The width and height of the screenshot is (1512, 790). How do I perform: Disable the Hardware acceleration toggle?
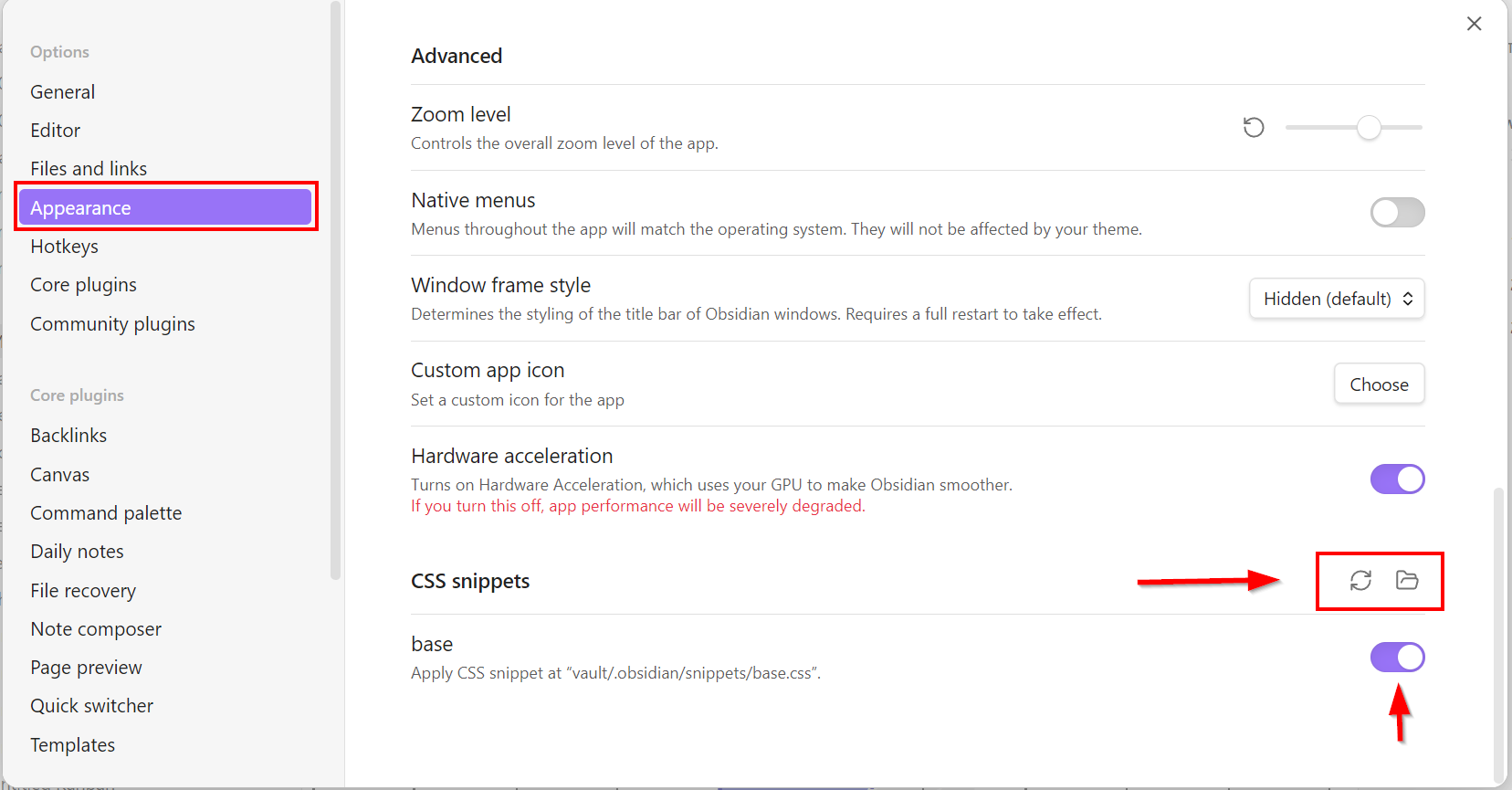tap(1397, 479)
